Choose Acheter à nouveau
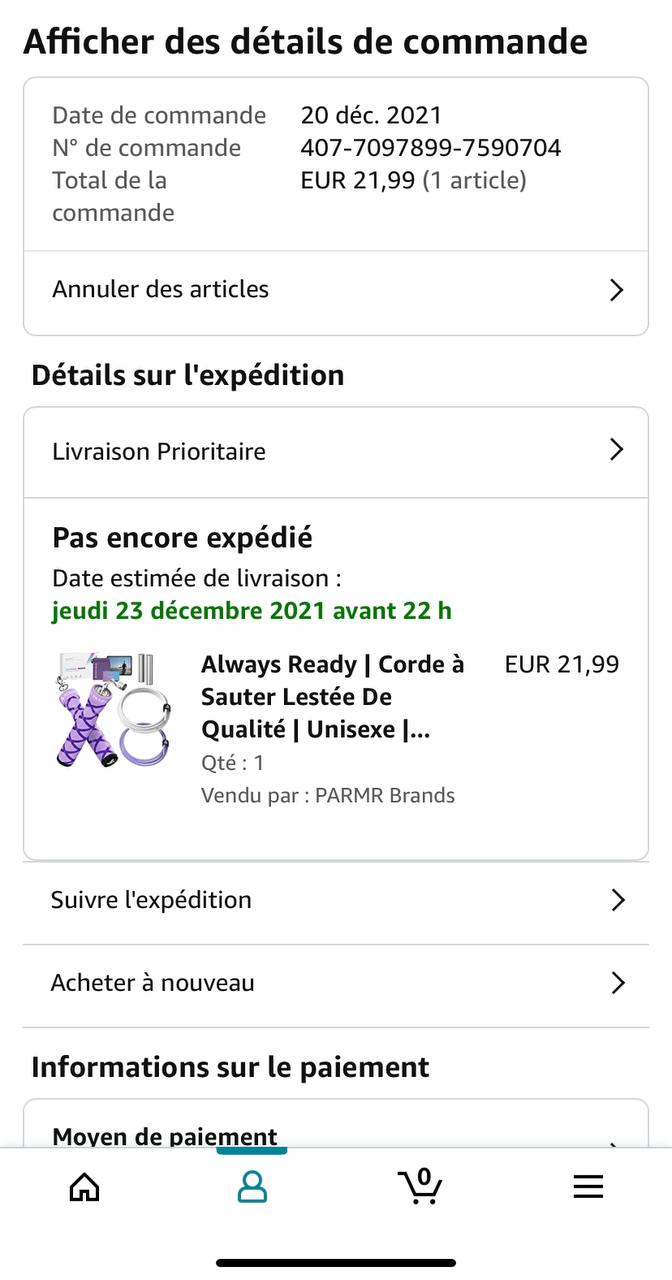Viewport: 672px width, 1280px height. 152,983
